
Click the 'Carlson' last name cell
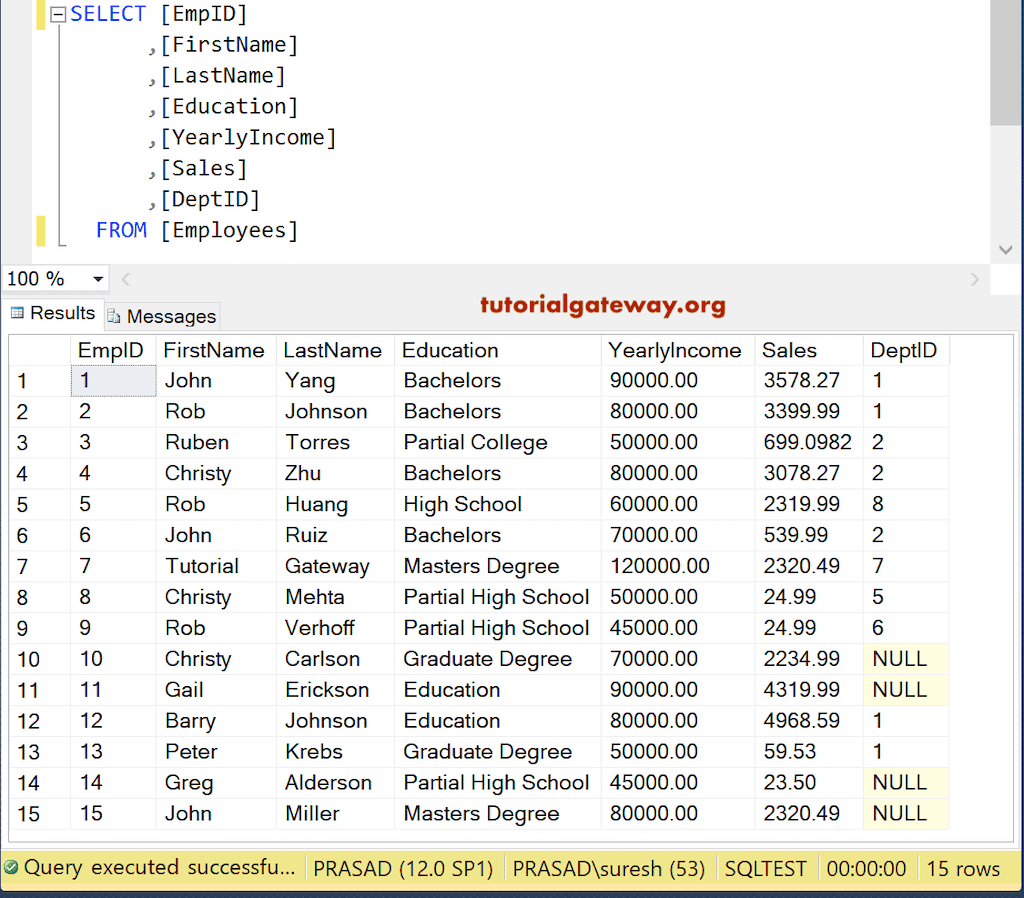click(336, 659)
